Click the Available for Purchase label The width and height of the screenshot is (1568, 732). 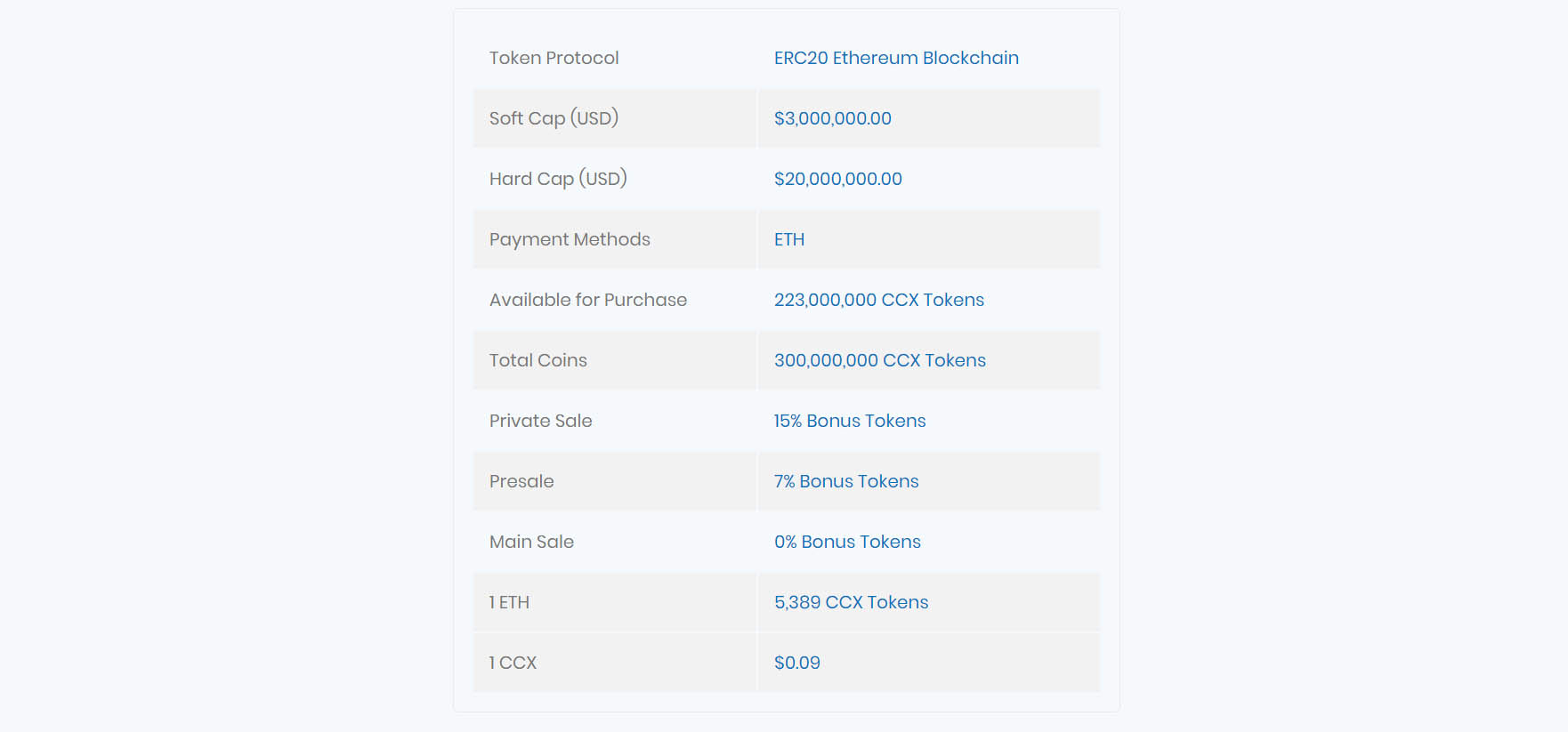588,300
